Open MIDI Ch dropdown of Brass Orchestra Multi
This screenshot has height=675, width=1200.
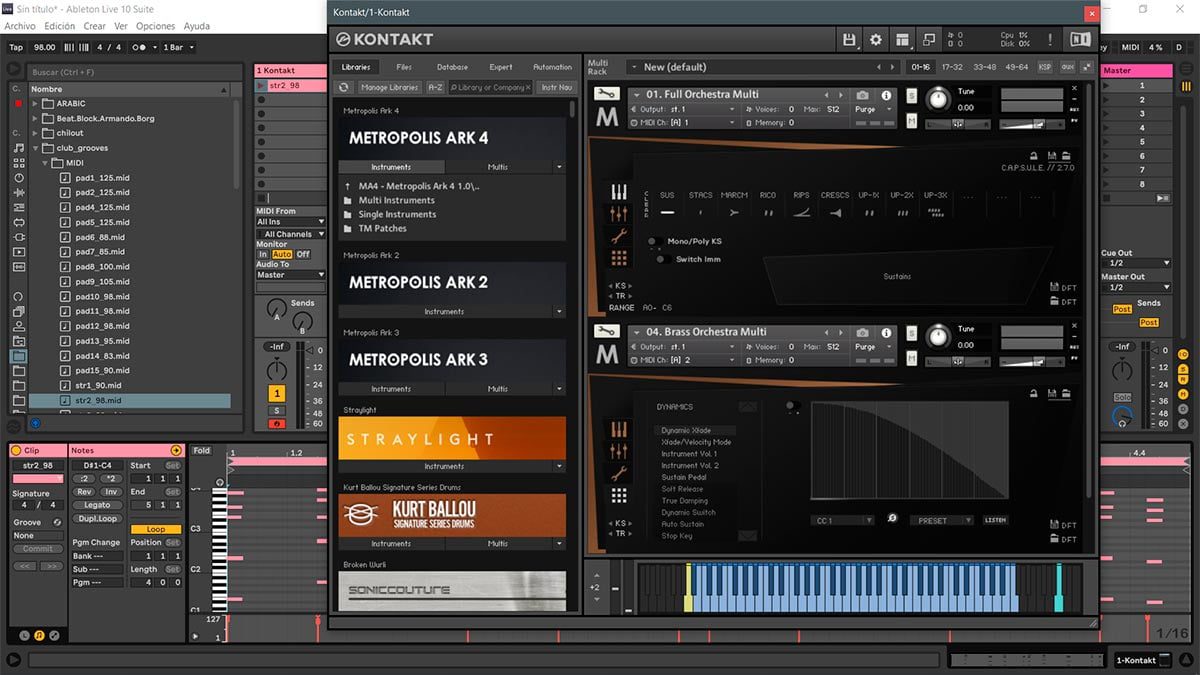684,360
